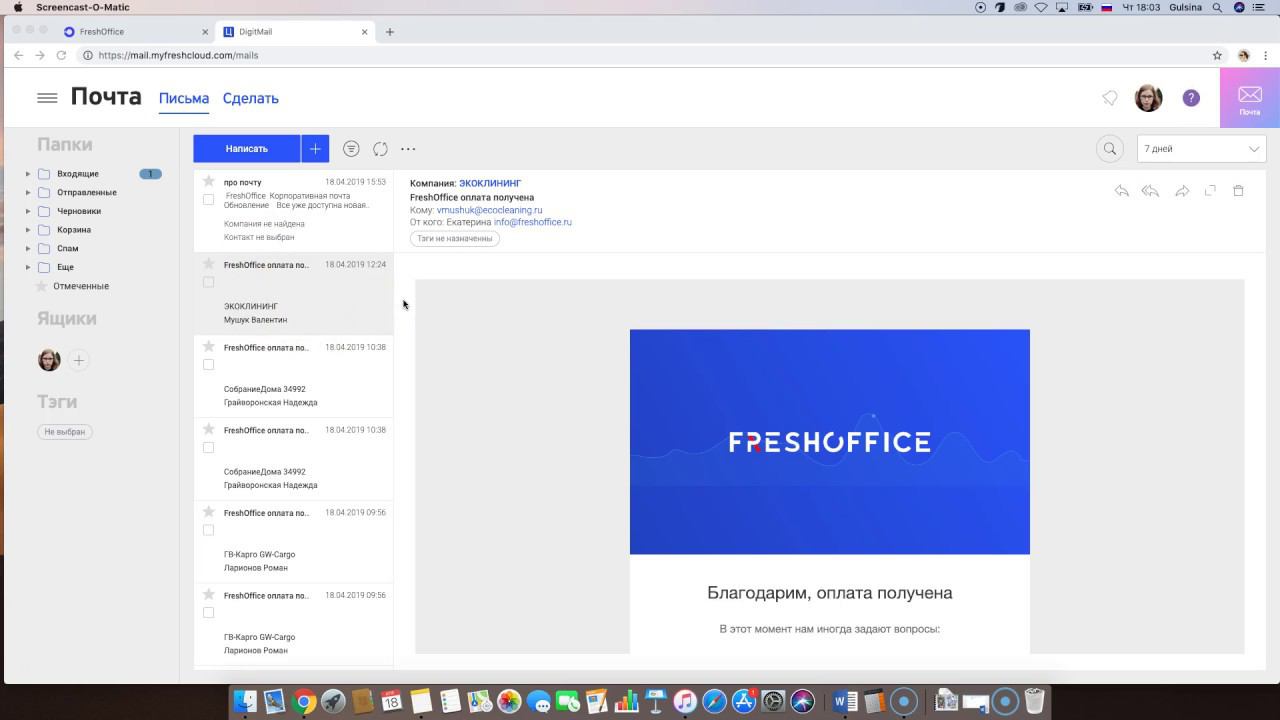This screenshot has height=720, width=1280.
Task: Open the Входящие folder
Action: pos(78,174)
